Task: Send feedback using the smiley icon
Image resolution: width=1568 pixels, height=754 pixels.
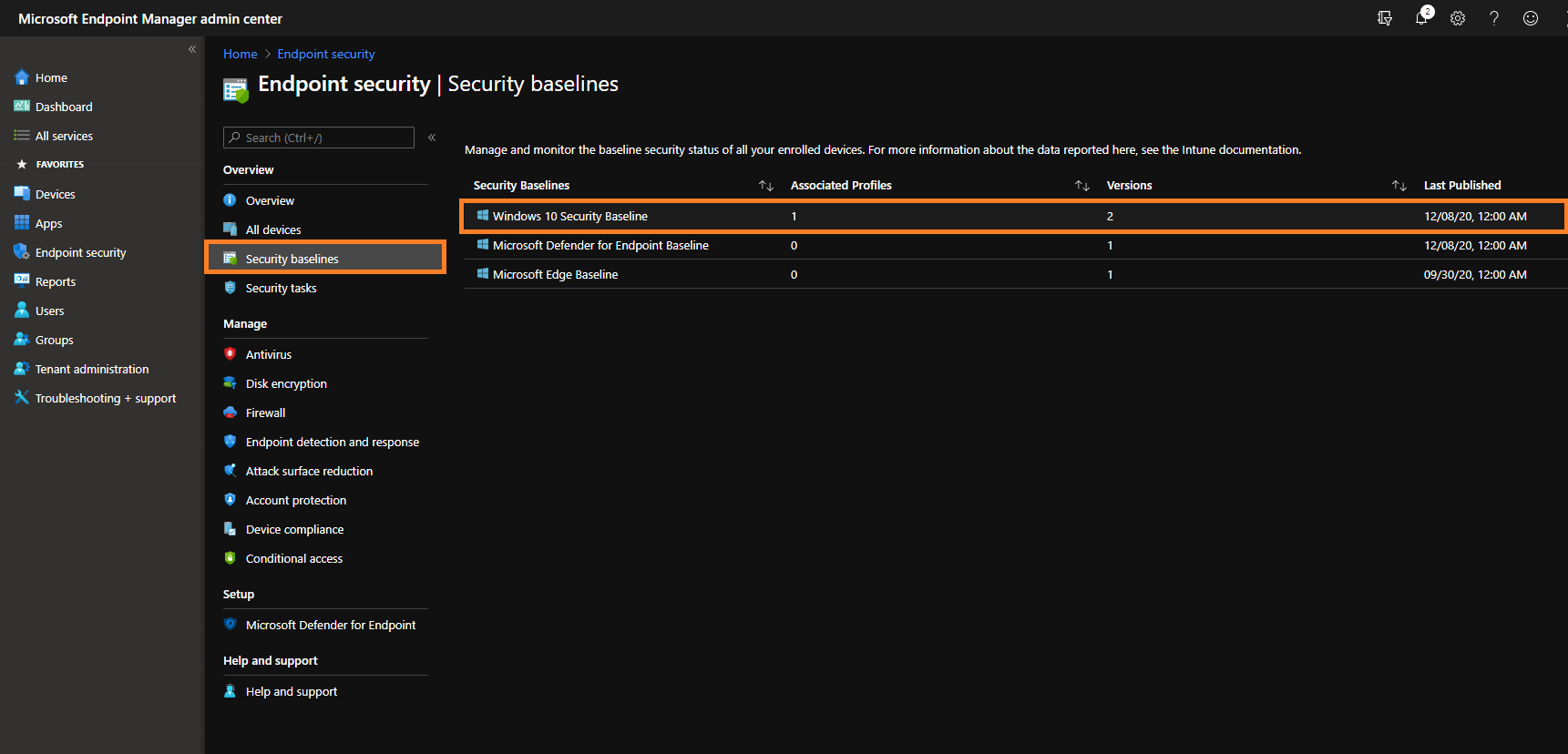Action: 1531,18
